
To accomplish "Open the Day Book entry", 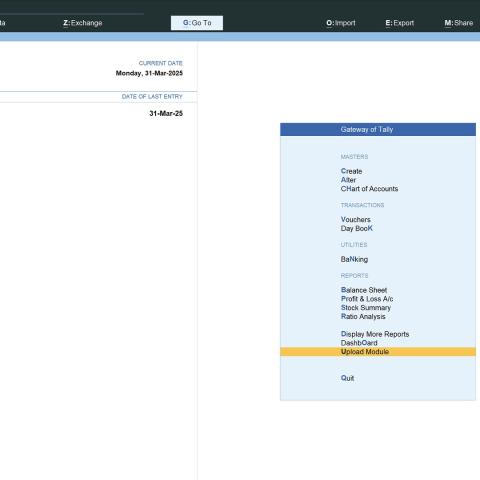I will (x=357, y=228).
